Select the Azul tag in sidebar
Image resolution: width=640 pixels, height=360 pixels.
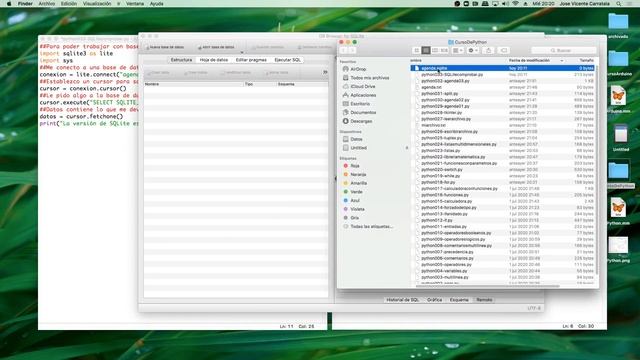(x=351, y=200)
